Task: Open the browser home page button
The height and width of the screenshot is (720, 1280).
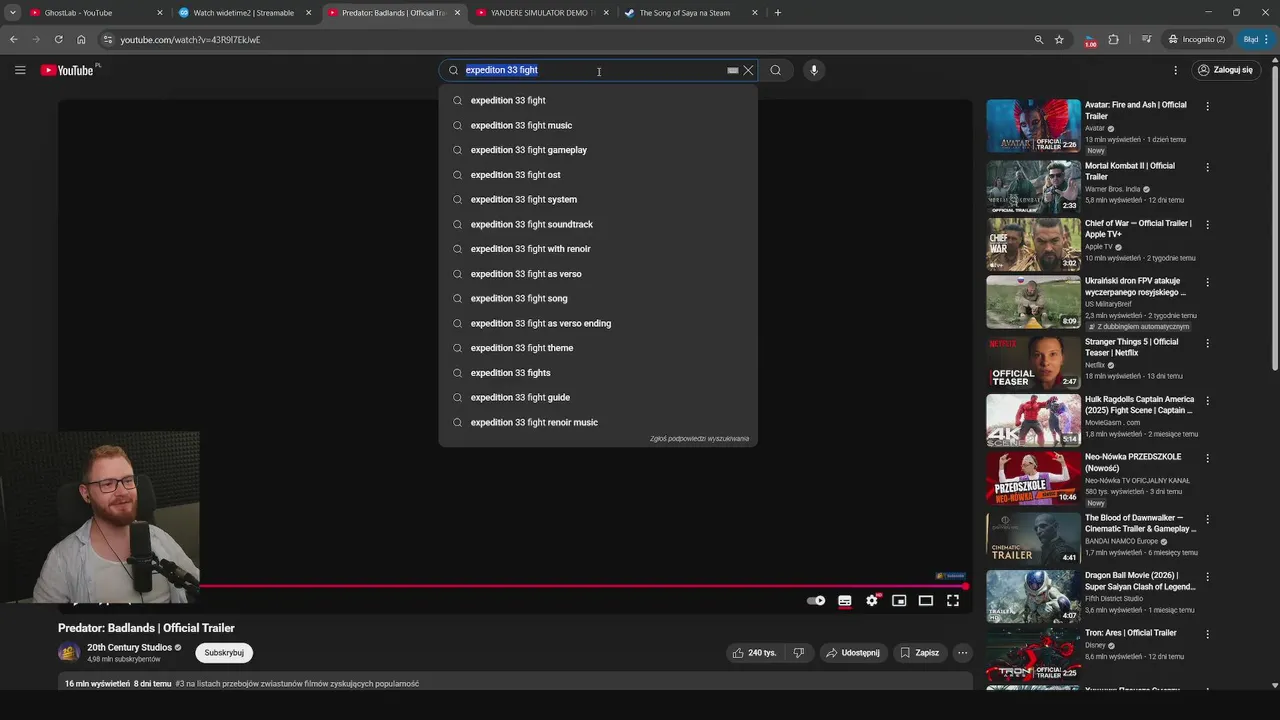Action: tap(81, 39)
